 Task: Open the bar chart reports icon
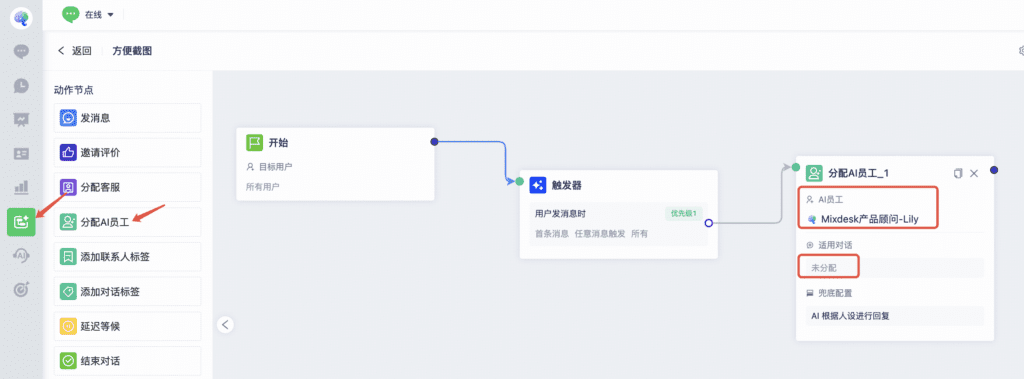[22, 188]
